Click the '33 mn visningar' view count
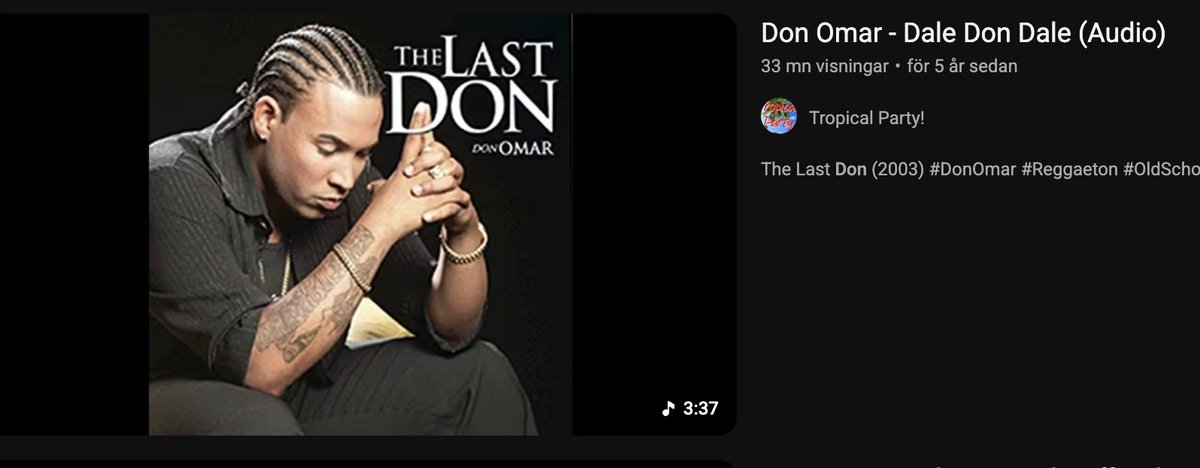The width and height of the screenshot is (1200, 468). 825,67
